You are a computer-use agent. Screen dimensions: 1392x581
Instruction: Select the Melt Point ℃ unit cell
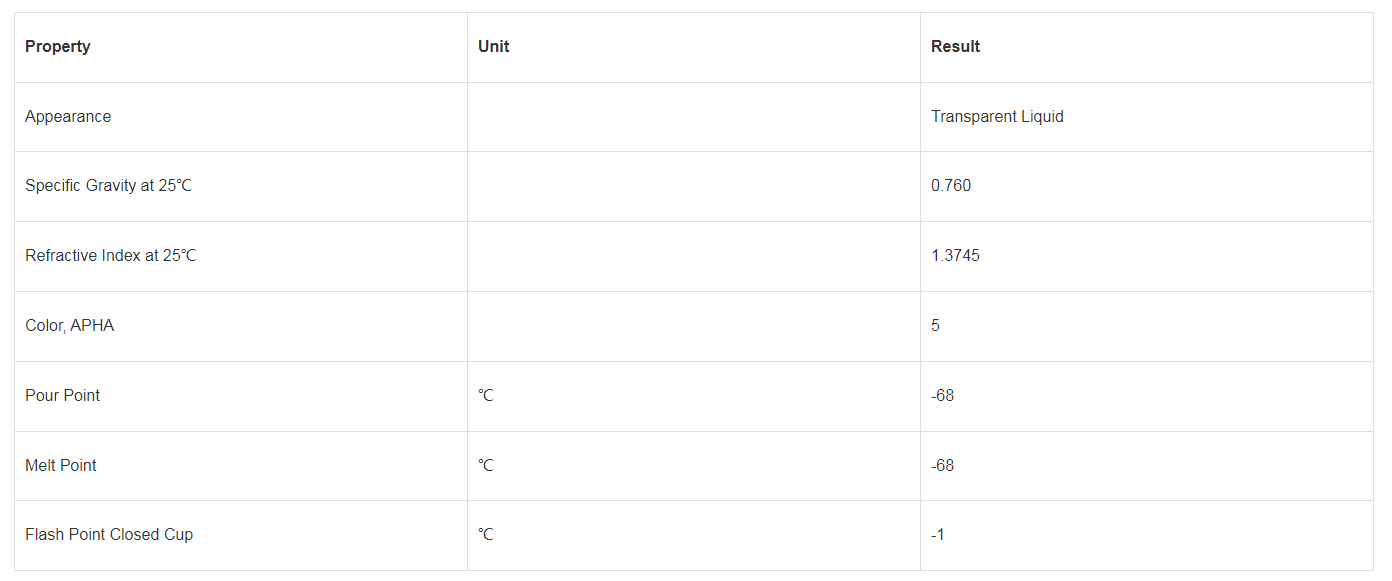694,466
